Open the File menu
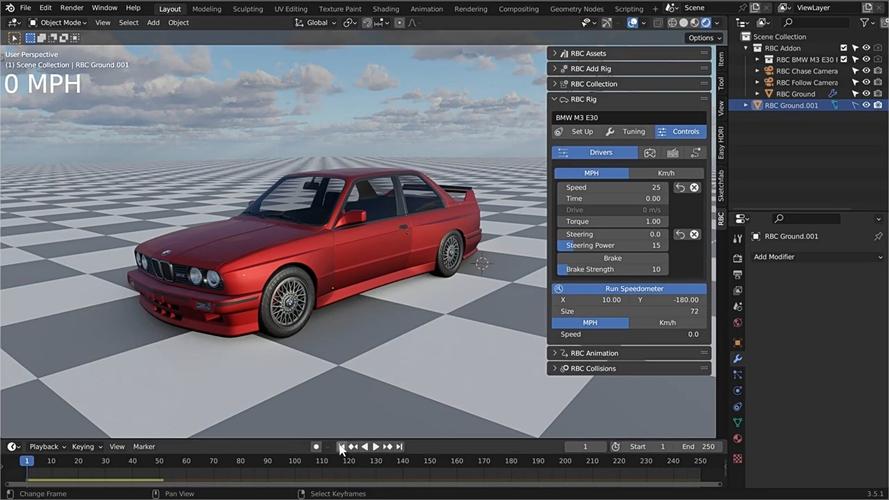The image size is (889, 500). coord(26,8)
